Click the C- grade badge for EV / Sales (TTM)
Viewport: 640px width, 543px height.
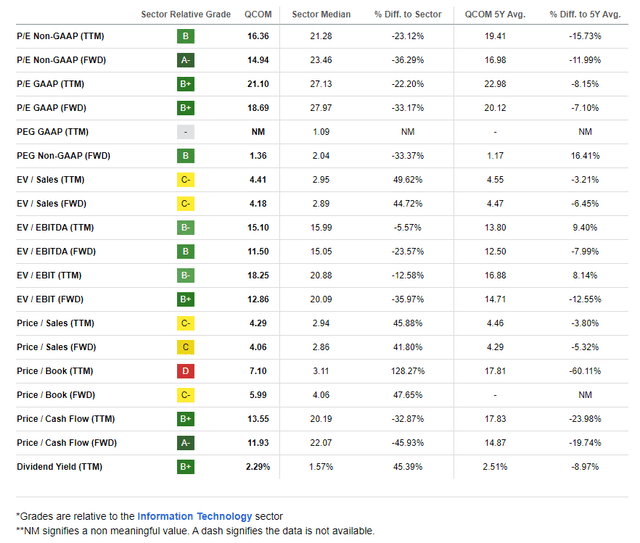186,180
